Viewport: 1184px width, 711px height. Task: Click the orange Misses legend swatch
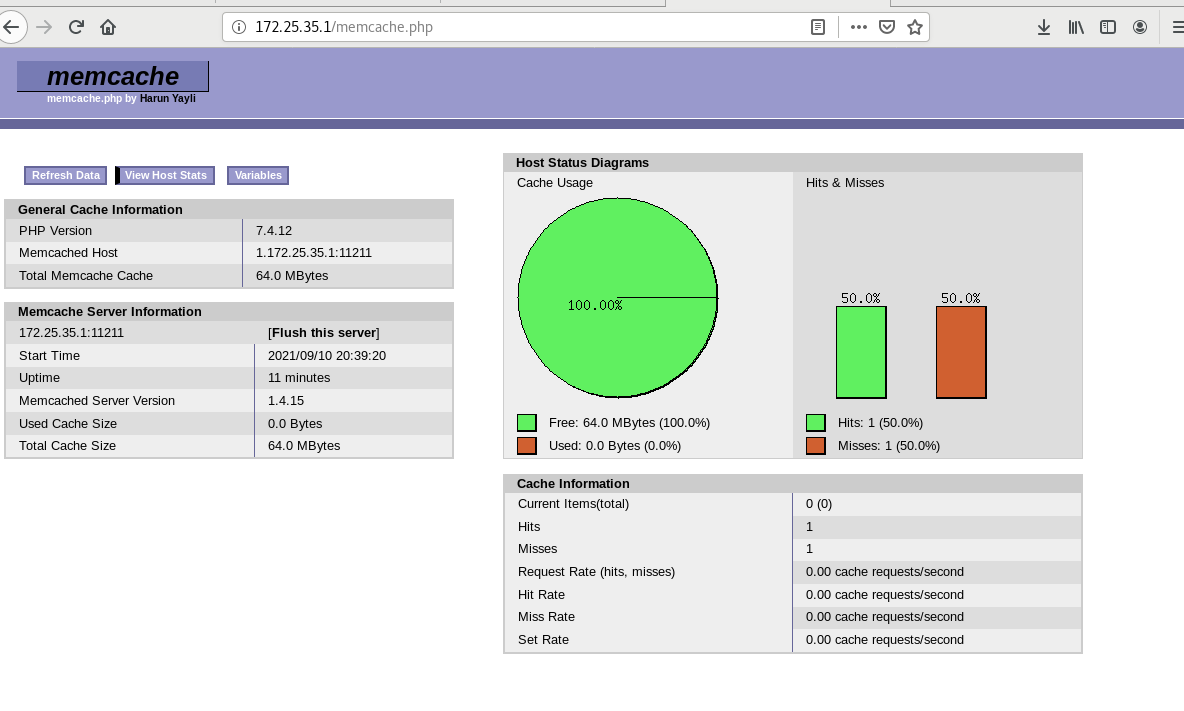(816, 445)
